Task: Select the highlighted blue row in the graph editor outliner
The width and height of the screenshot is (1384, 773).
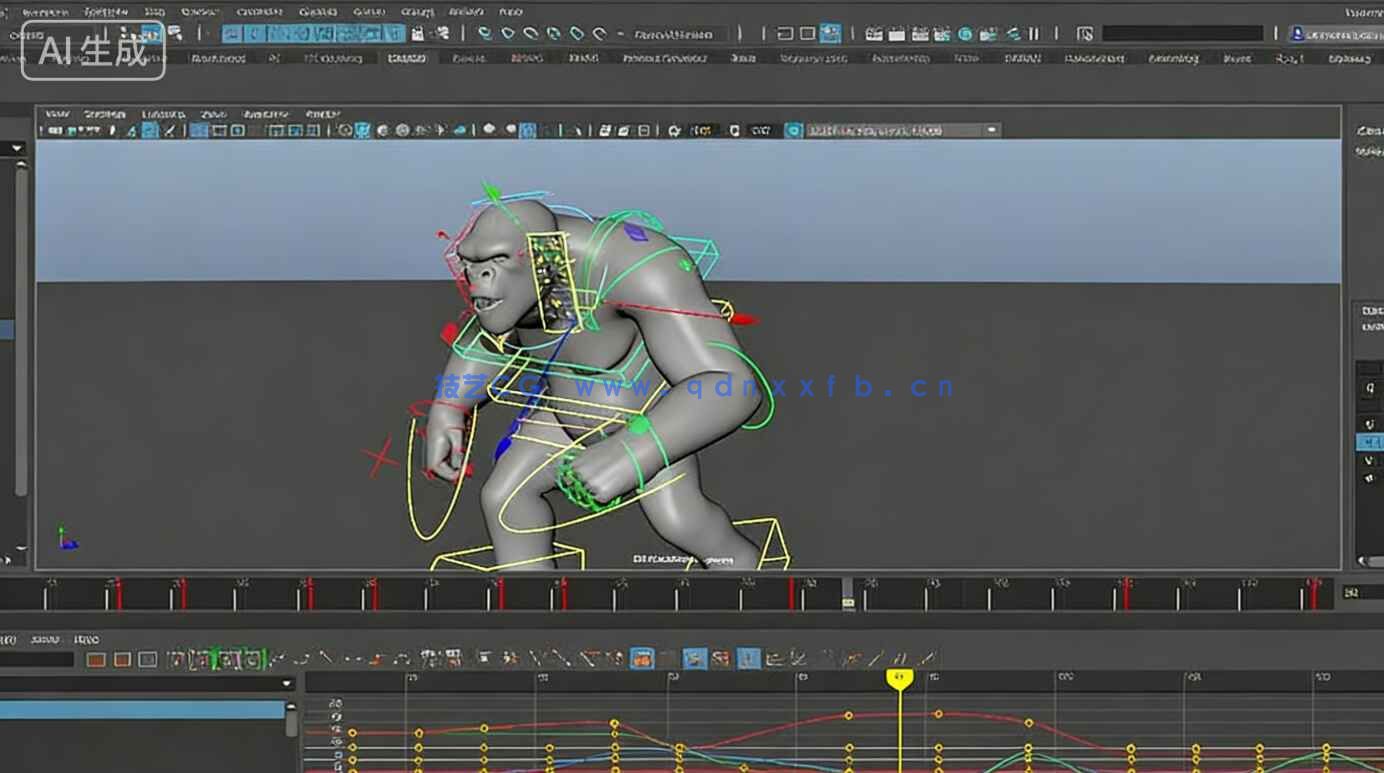Action: 142,710
